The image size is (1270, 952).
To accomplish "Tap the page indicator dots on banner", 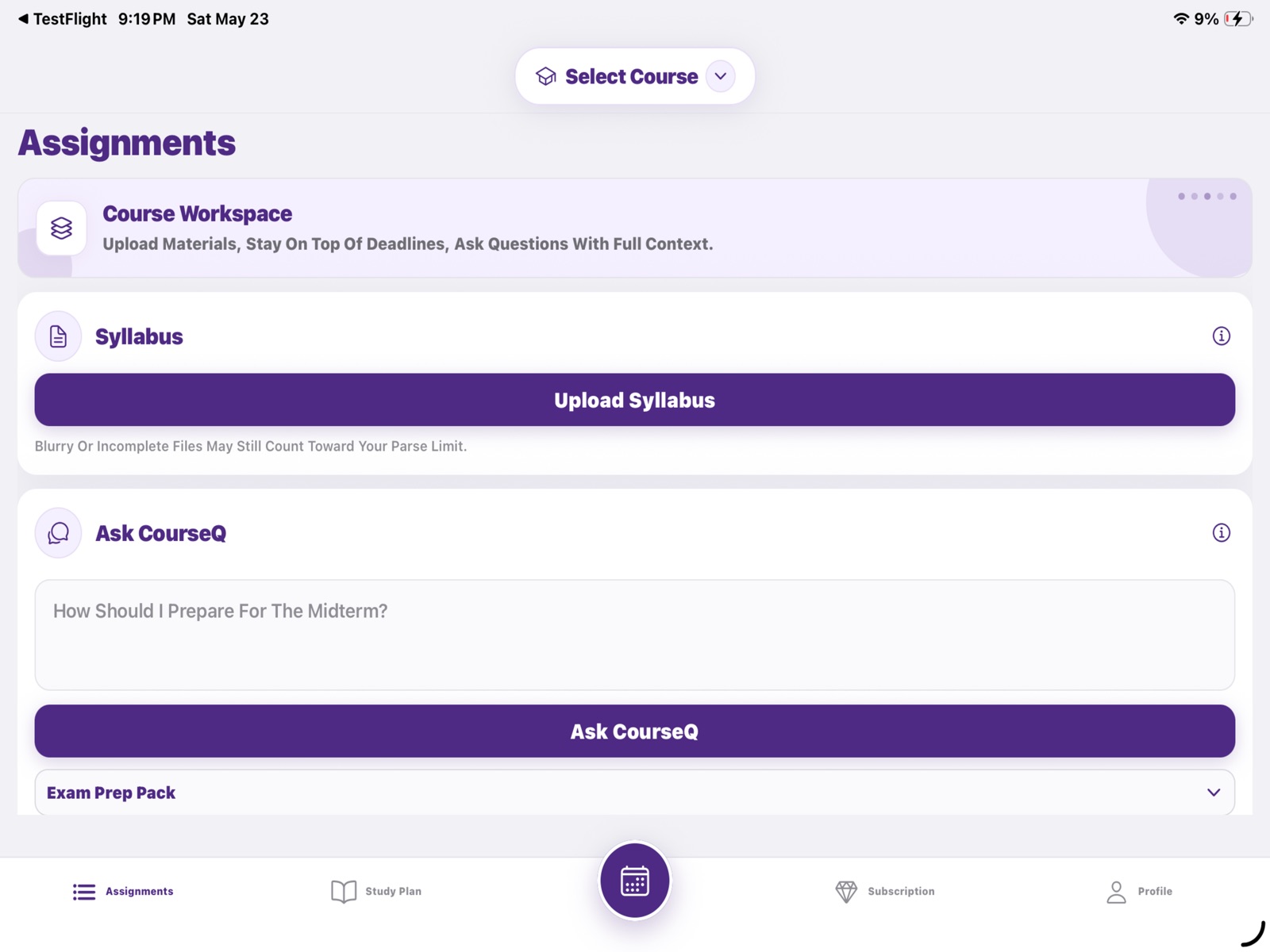I will pyautogui.click(x=1207, y=196).
